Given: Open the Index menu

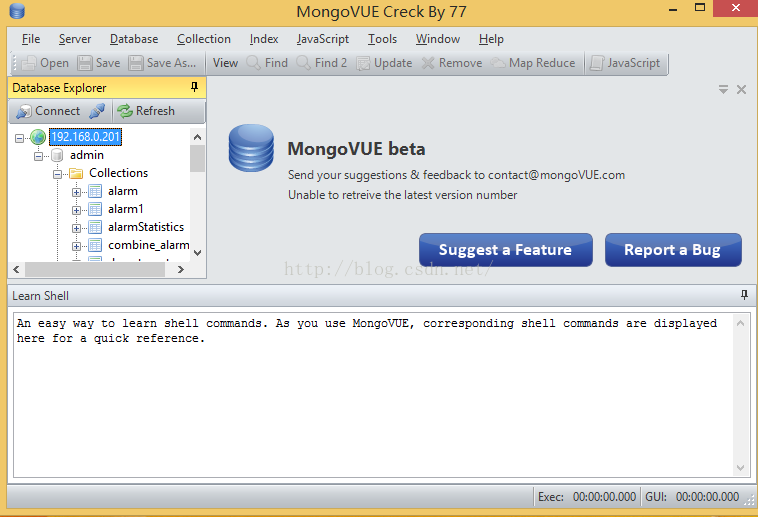Looking at the screenshot, I should pos(264,39).
